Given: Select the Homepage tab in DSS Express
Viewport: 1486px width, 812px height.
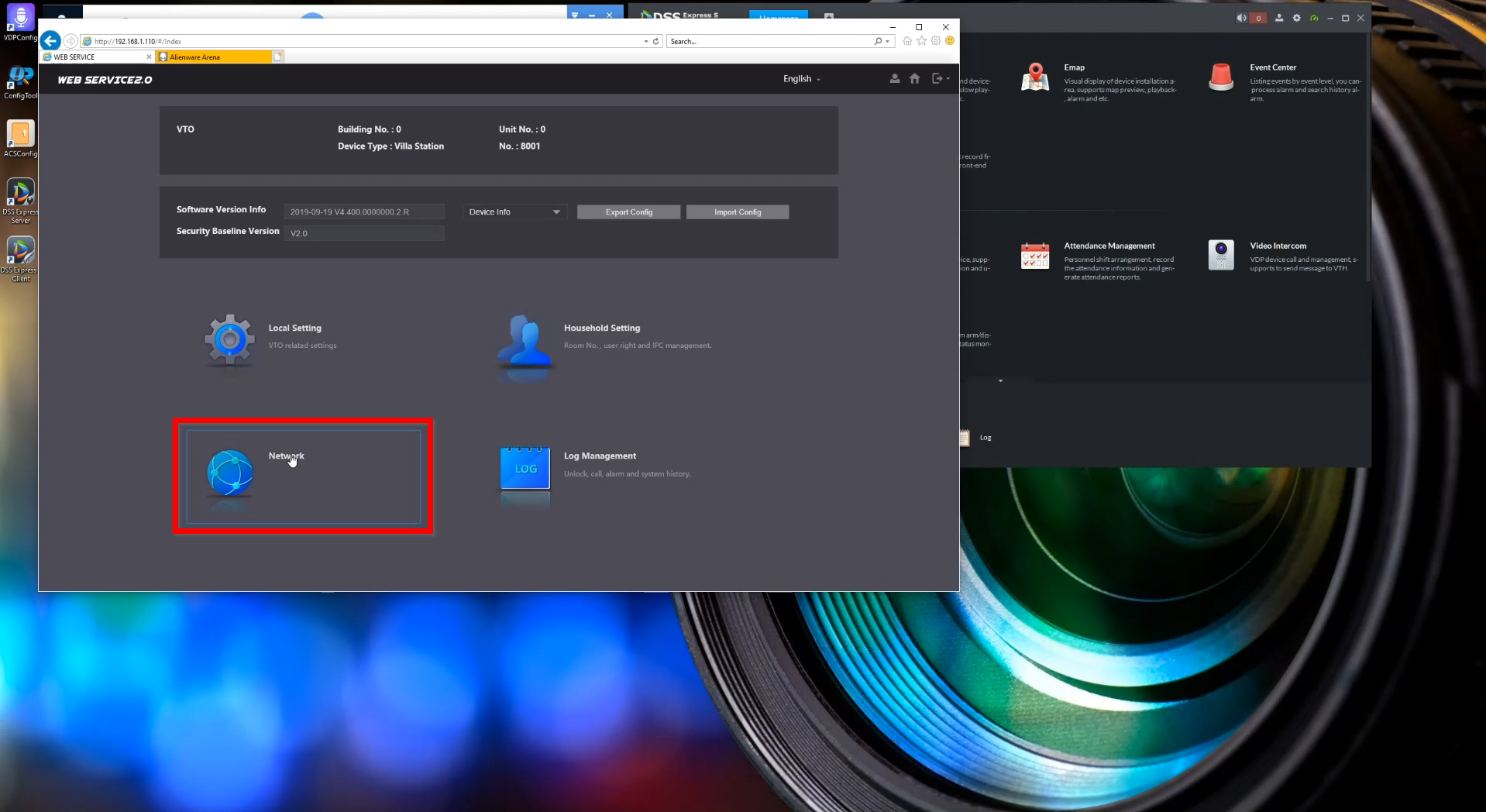Looking at the screenshot, I should pos(778,15).
